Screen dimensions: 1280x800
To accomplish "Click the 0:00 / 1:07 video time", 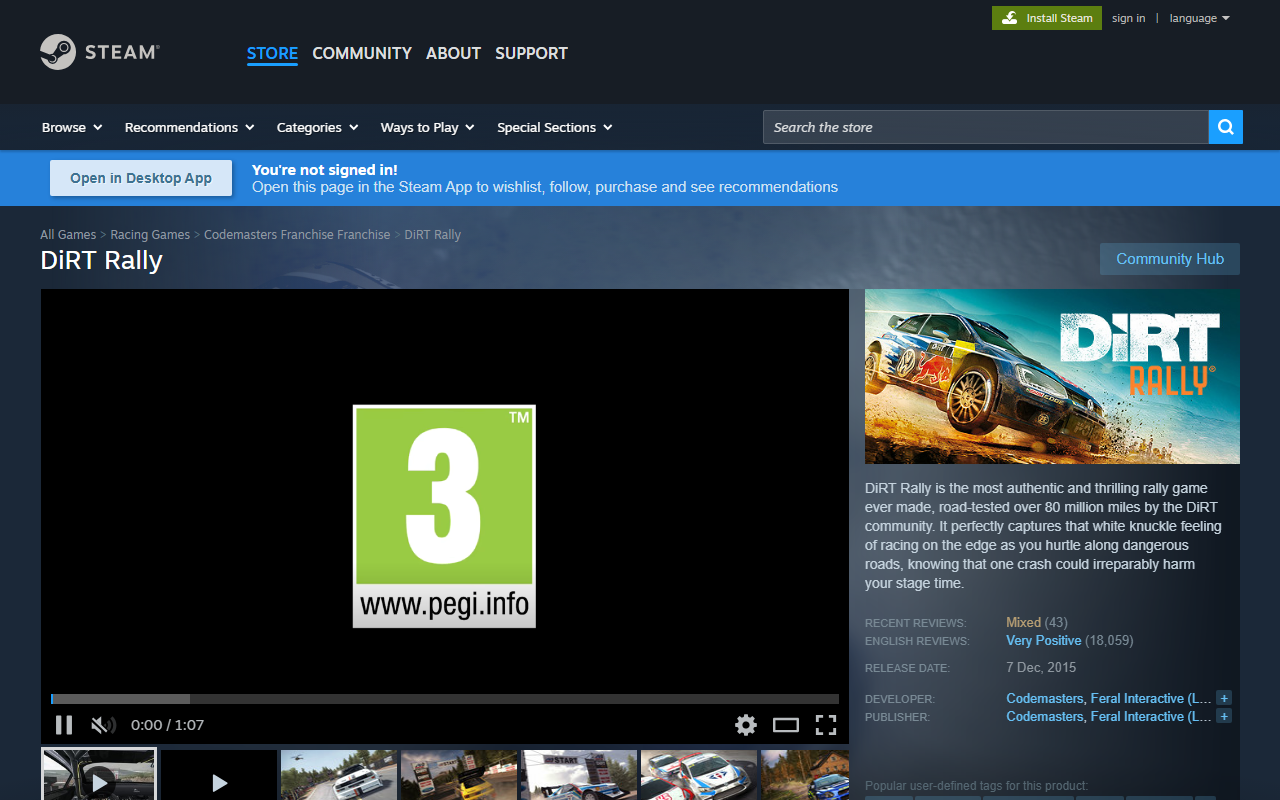I will click(167, 725).
